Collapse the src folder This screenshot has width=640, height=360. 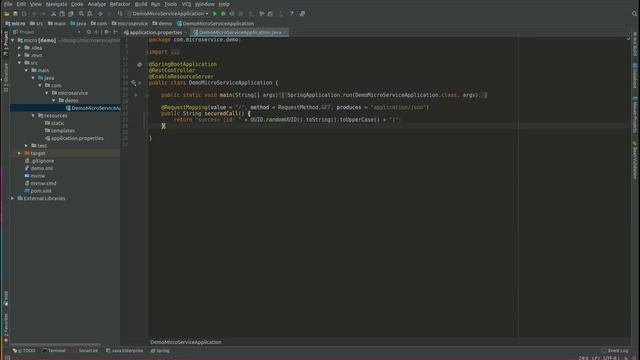click(20, 63)
